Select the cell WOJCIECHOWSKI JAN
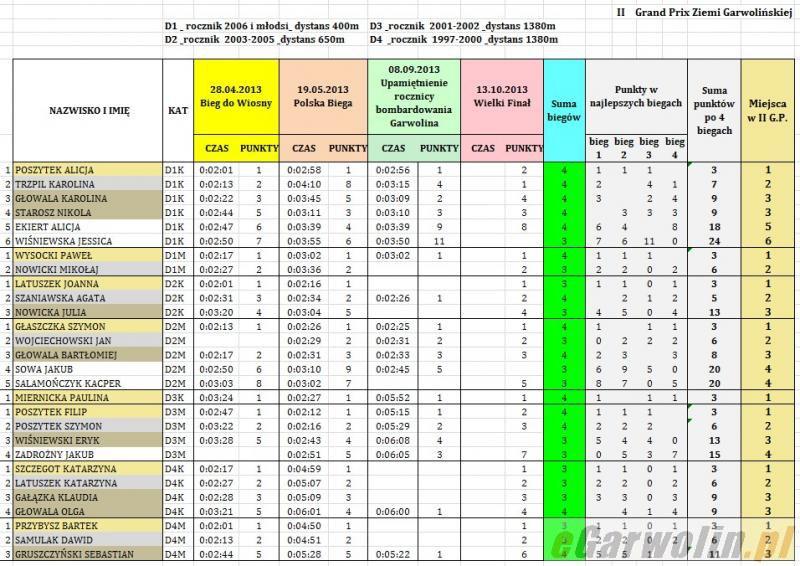The width and height of the screenshot is (800, 566). coord(88,341)
